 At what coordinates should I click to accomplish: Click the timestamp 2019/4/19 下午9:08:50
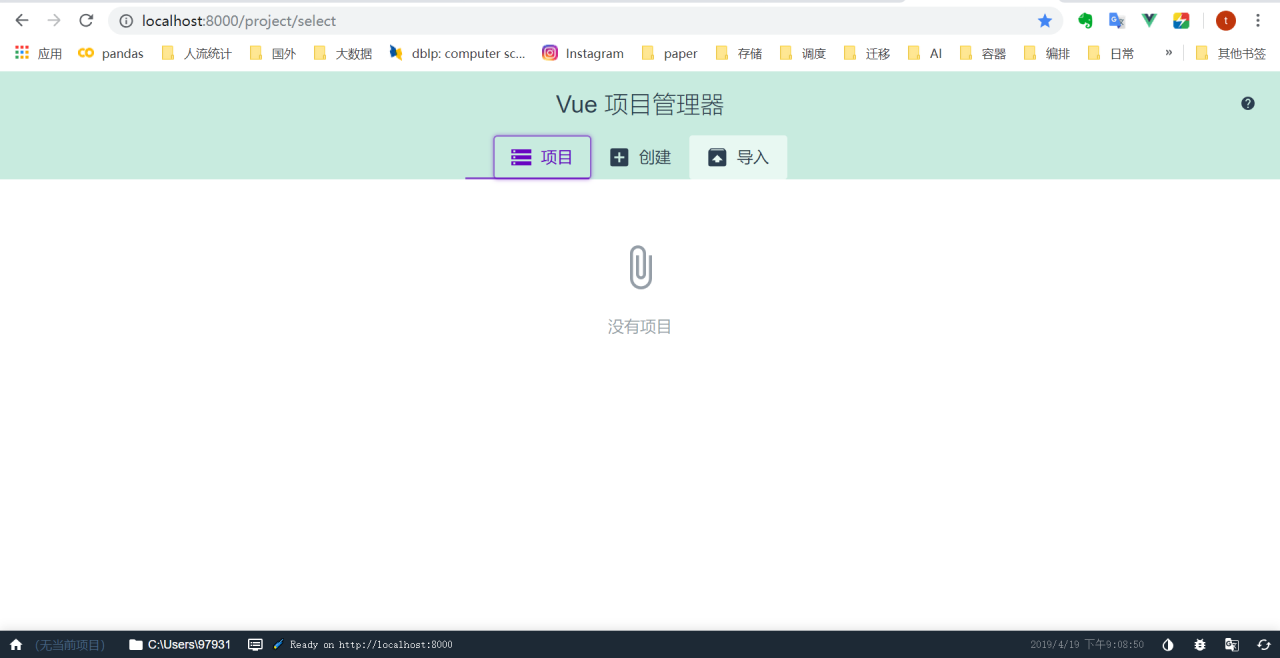coord(1087,645)
